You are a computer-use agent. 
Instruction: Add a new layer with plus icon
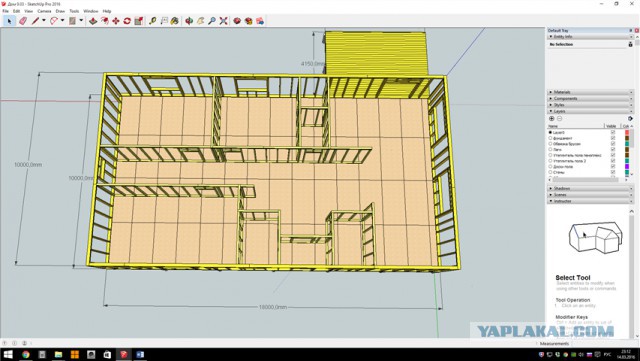coord(552,118)
